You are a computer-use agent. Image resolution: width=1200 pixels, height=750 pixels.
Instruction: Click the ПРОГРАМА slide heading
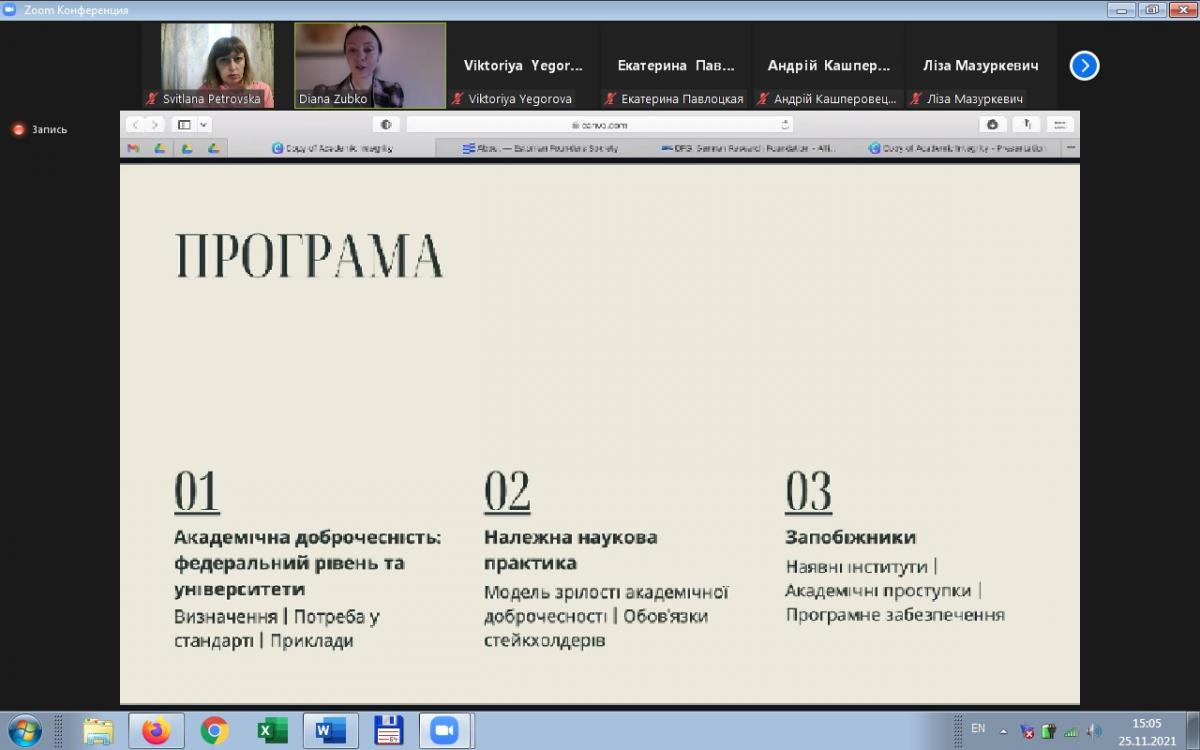click(309, 256)
